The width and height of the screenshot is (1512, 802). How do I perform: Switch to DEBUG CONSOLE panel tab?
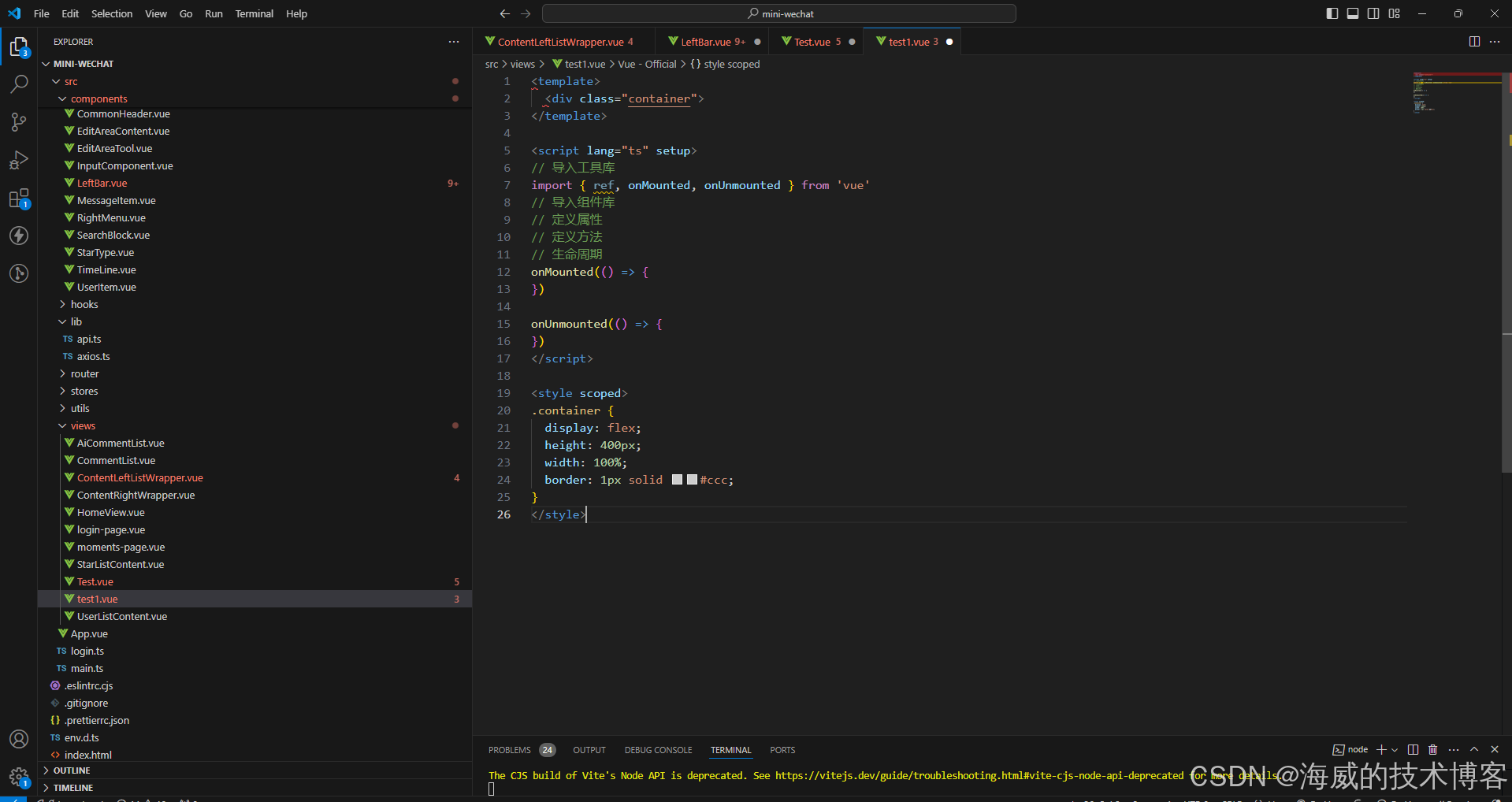coord(659,750)
